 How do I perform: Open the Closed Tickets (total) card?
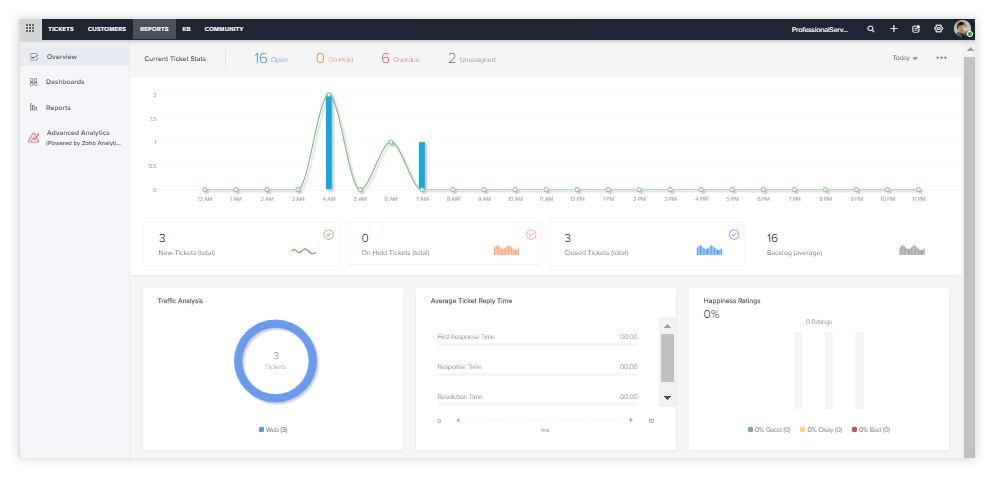[647, 244]
